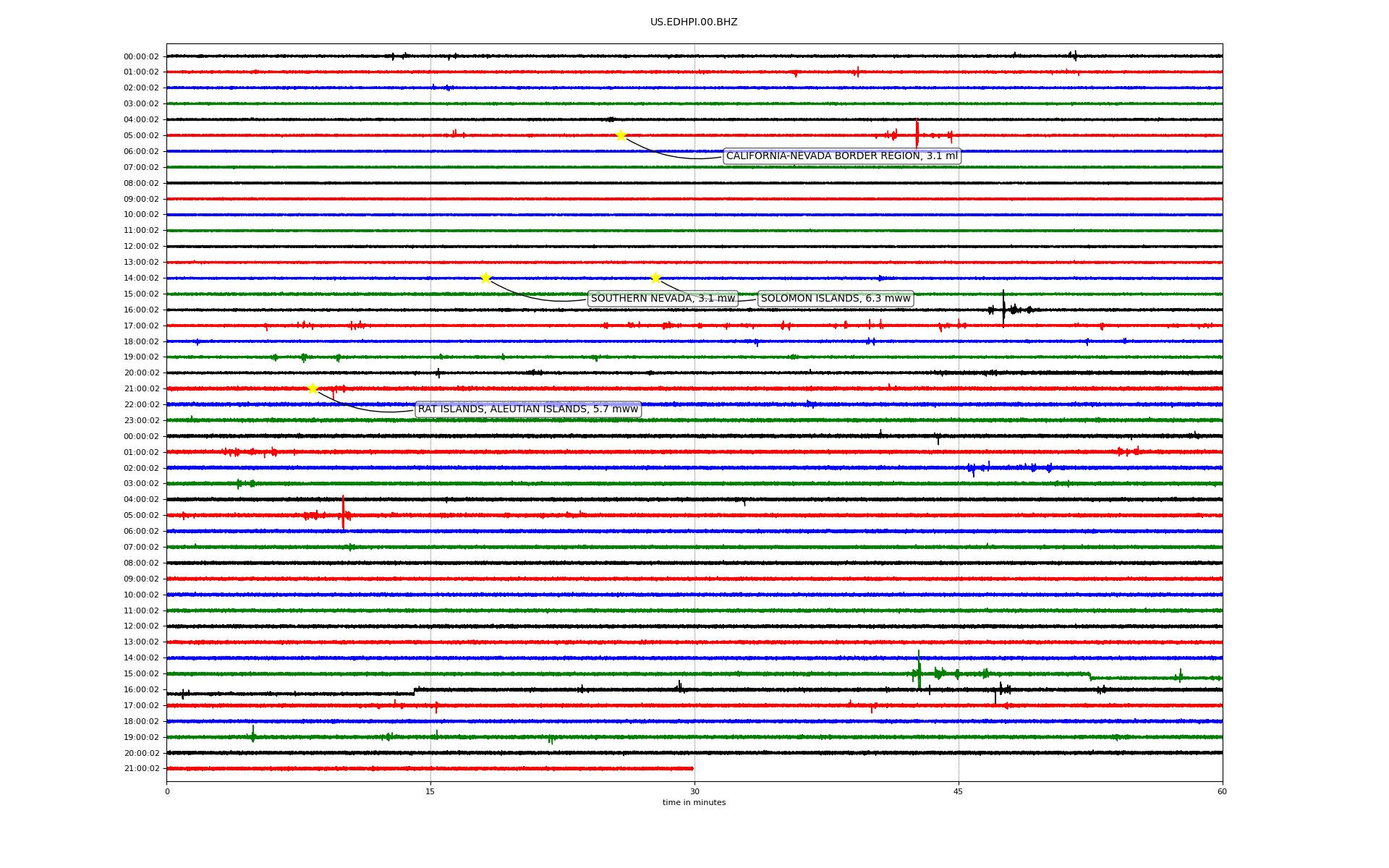Click the Rat Islands event star marker

(313, 388)
